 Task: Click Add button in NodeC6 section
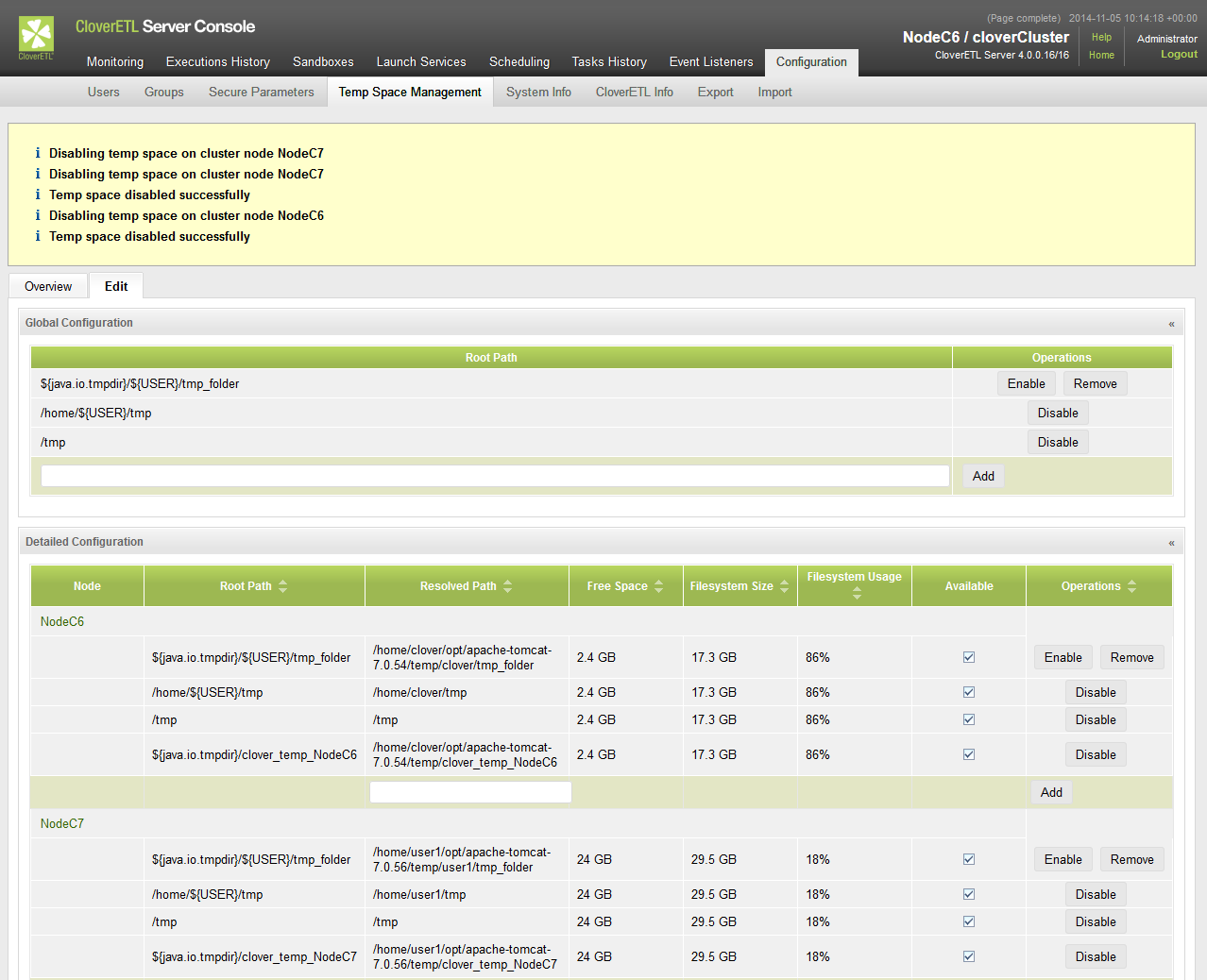click(1051, 793)
